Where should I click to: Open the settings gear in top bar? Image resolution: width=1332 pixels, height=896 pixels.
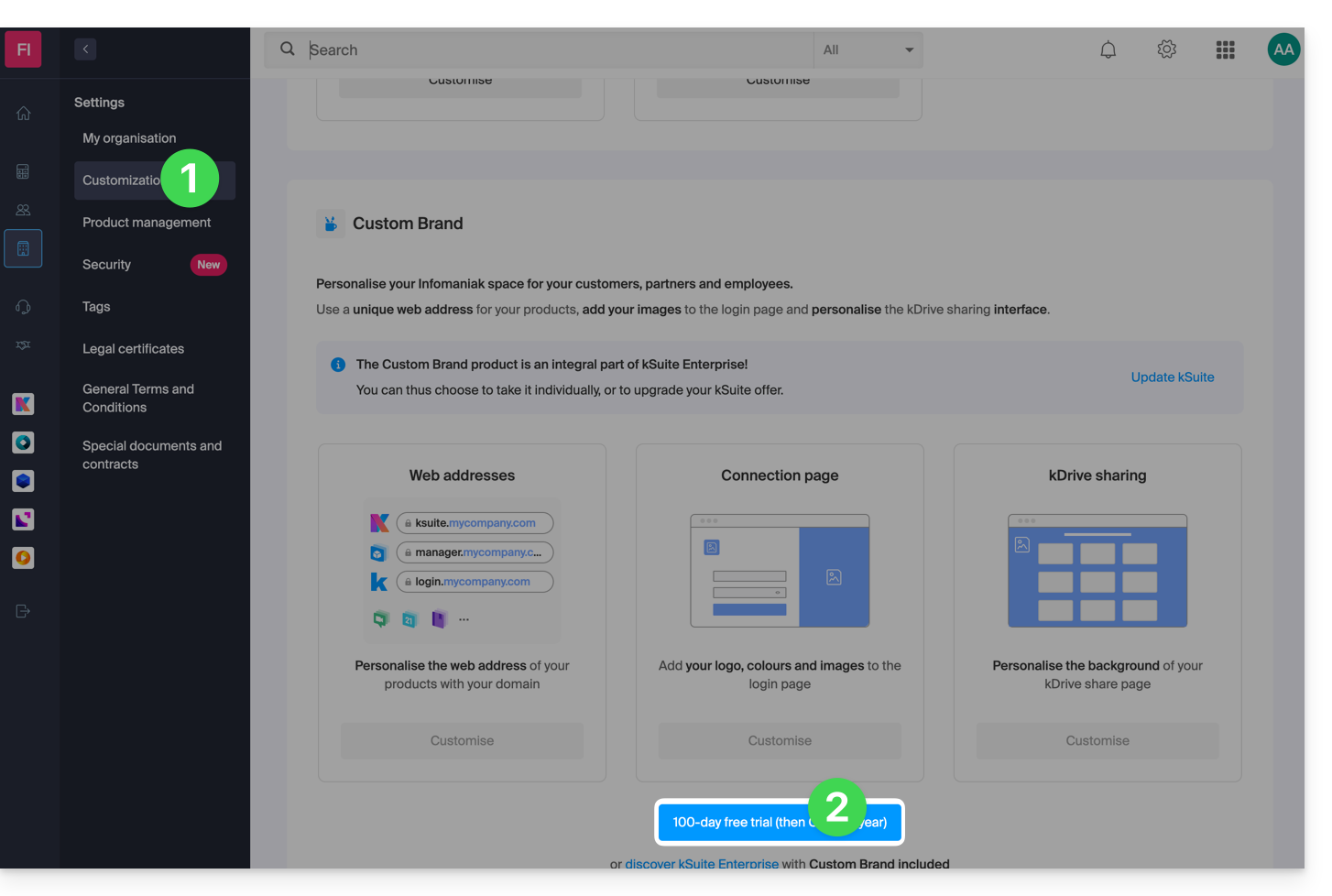click(x=1166, y=49)
